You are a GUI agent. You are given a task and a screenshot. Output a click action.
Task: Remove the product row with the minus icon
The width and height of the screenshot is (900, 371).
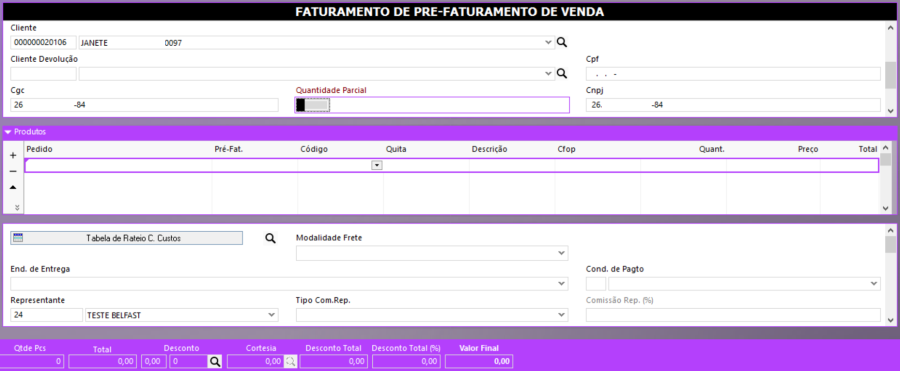[13, 171]
